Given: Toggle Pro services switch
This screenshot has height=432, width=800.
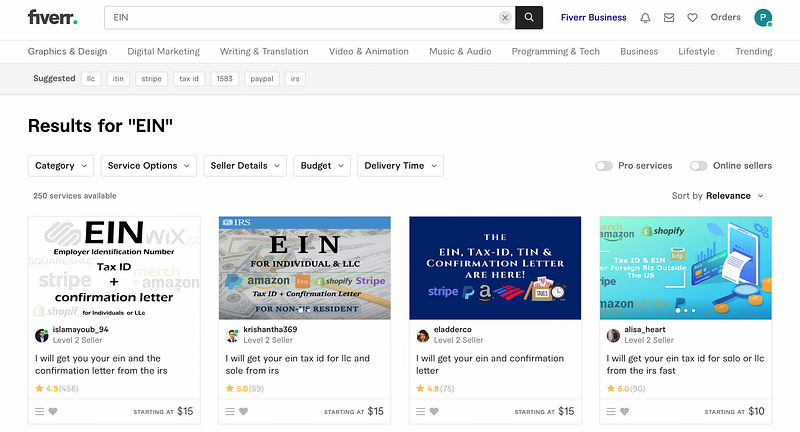Looking at the screenshot, I should [x=604, y=166].
